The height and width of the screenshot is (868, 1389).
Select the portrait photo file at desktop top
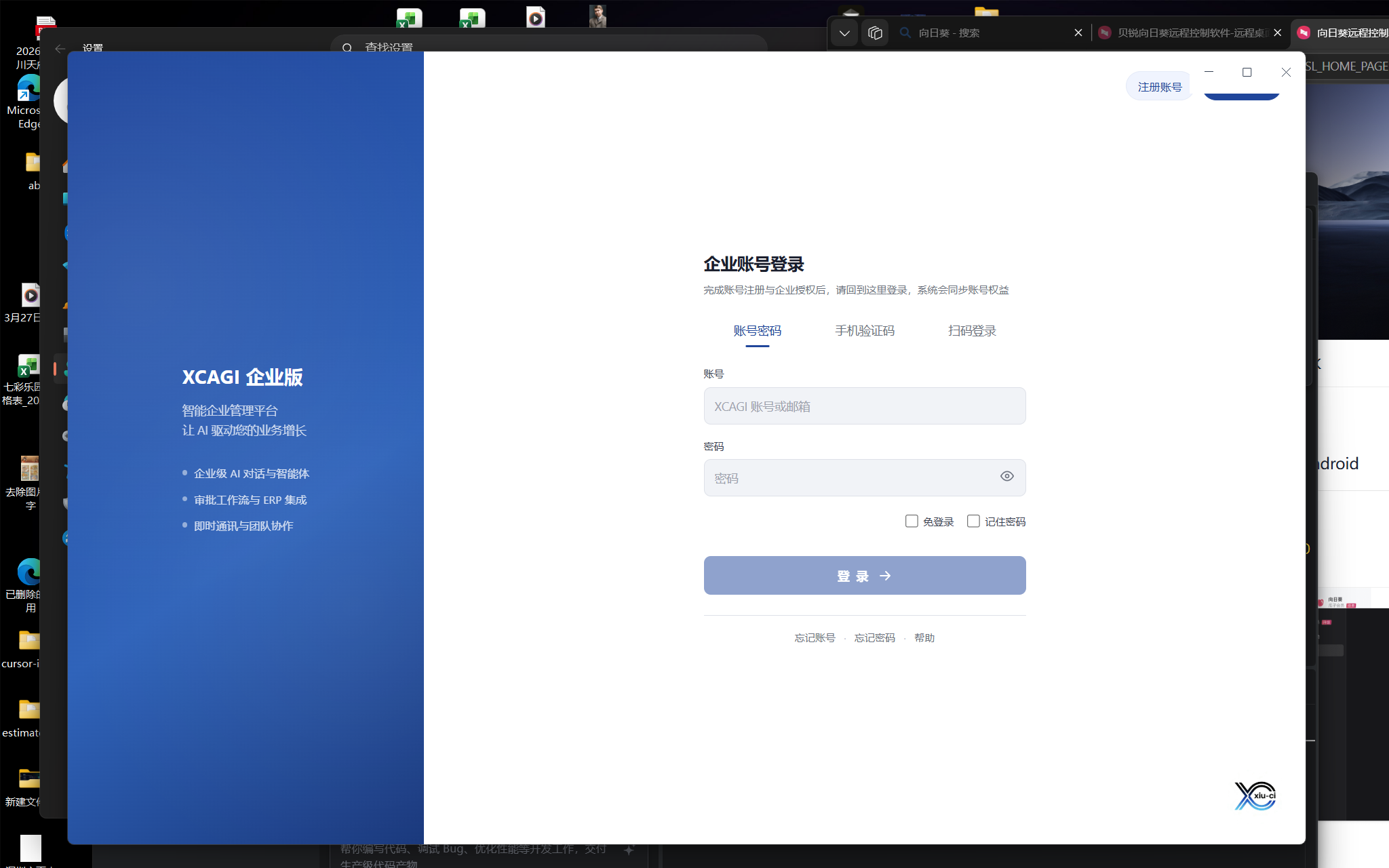598,16
